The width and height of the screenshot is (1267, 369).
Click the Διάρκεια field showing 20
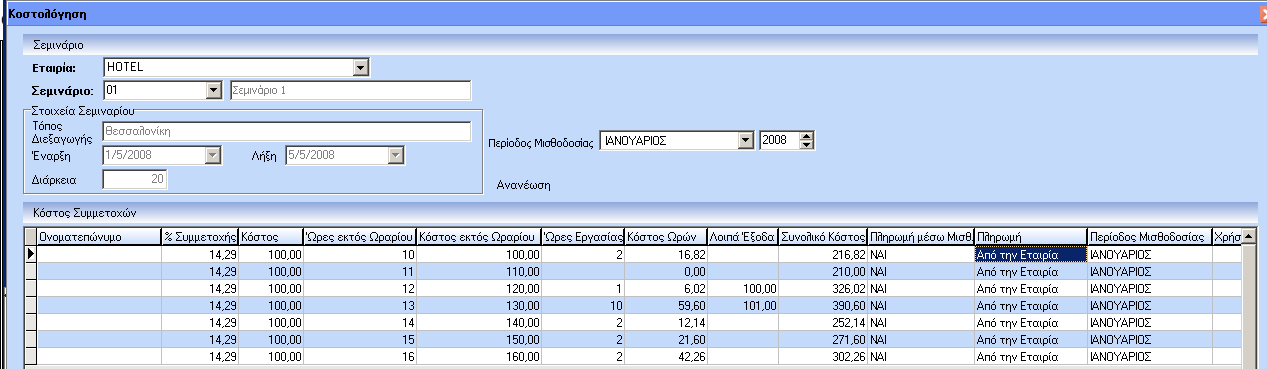(x=135, y=179)
